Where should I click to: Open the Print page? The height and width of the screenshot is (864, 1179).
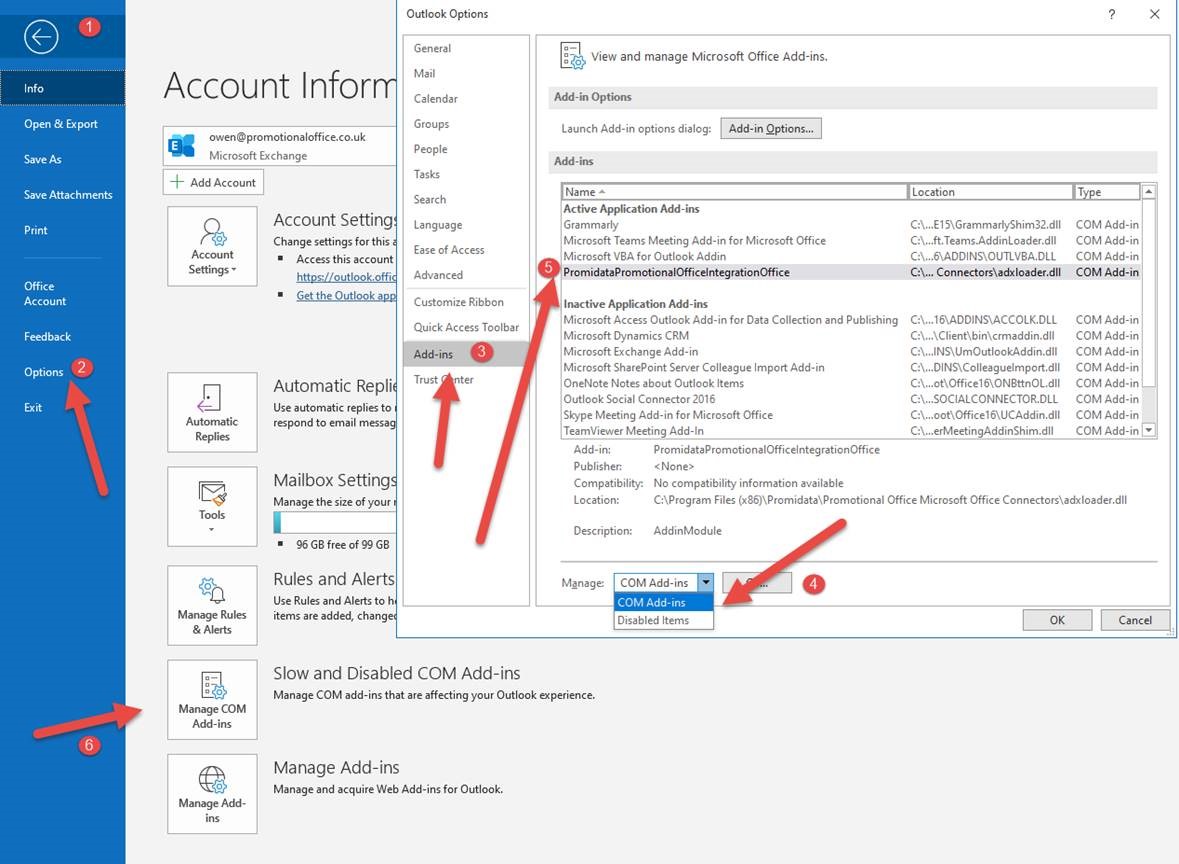pos(62,230)
